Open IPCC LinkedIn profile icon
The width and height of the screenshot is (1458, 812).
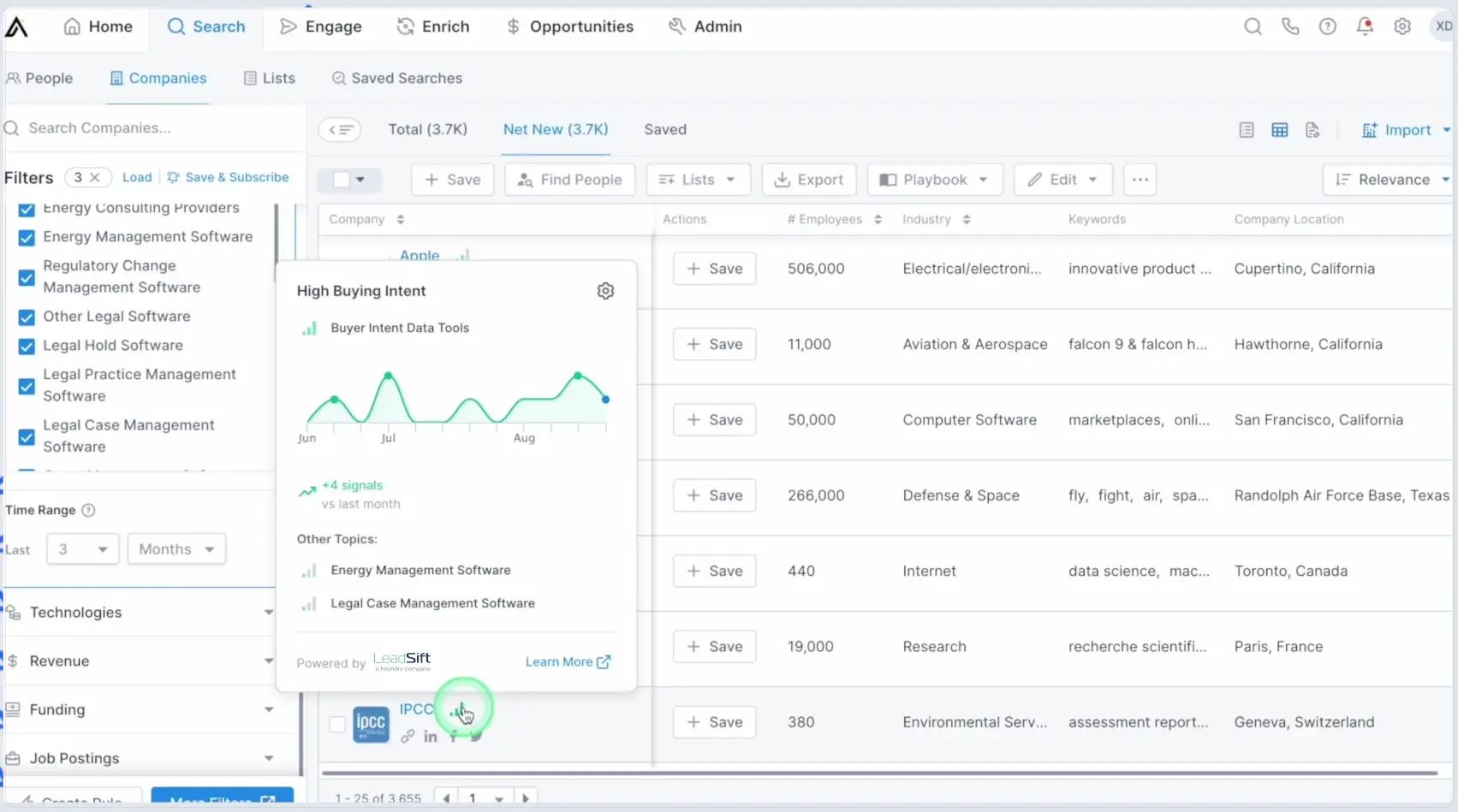coord(430,737)
